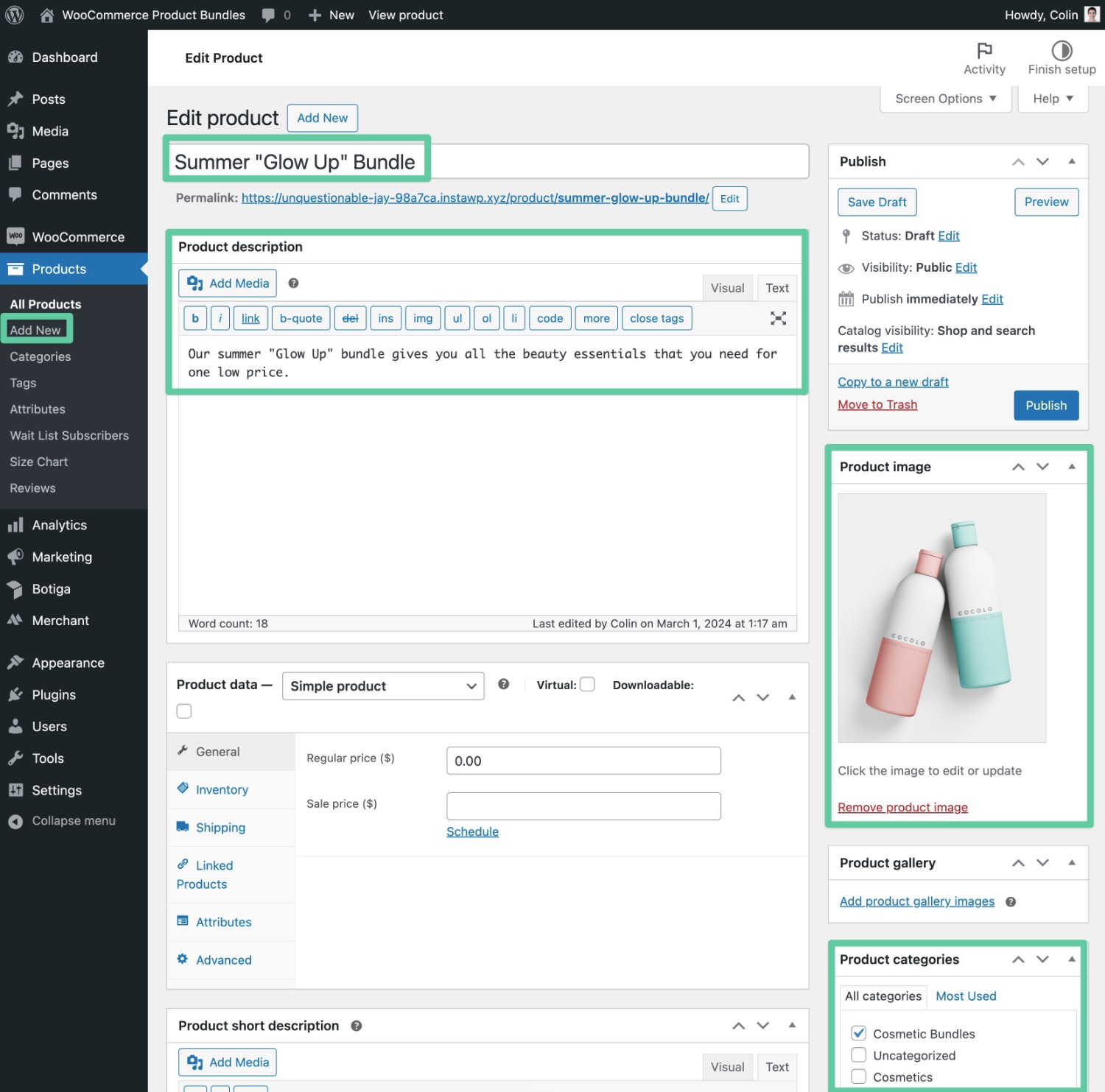Viewport: 1105px width, 1092px height.
Task: Enable the Downloadable checkbox
Action: (184, 711)
